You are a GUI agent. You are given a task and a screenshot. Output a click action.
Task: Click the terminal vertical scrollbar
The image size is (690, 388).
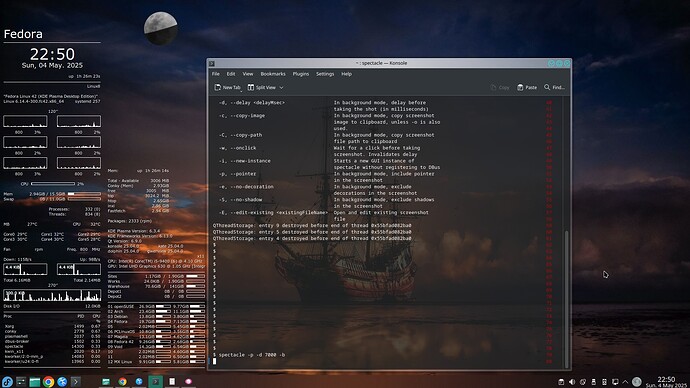[566, 233]
